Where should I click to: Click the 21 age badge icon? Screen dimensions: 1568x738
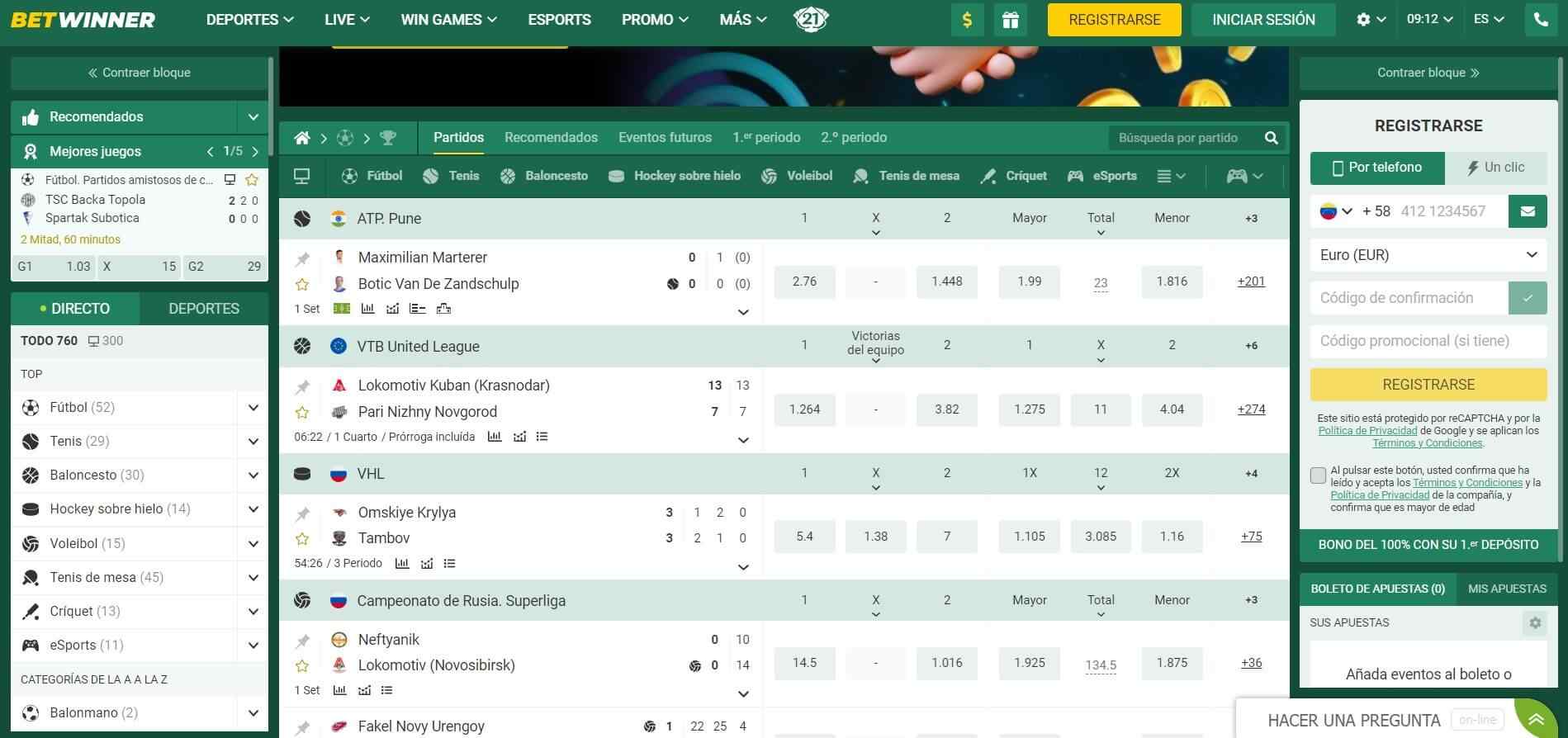pos(810,19)
